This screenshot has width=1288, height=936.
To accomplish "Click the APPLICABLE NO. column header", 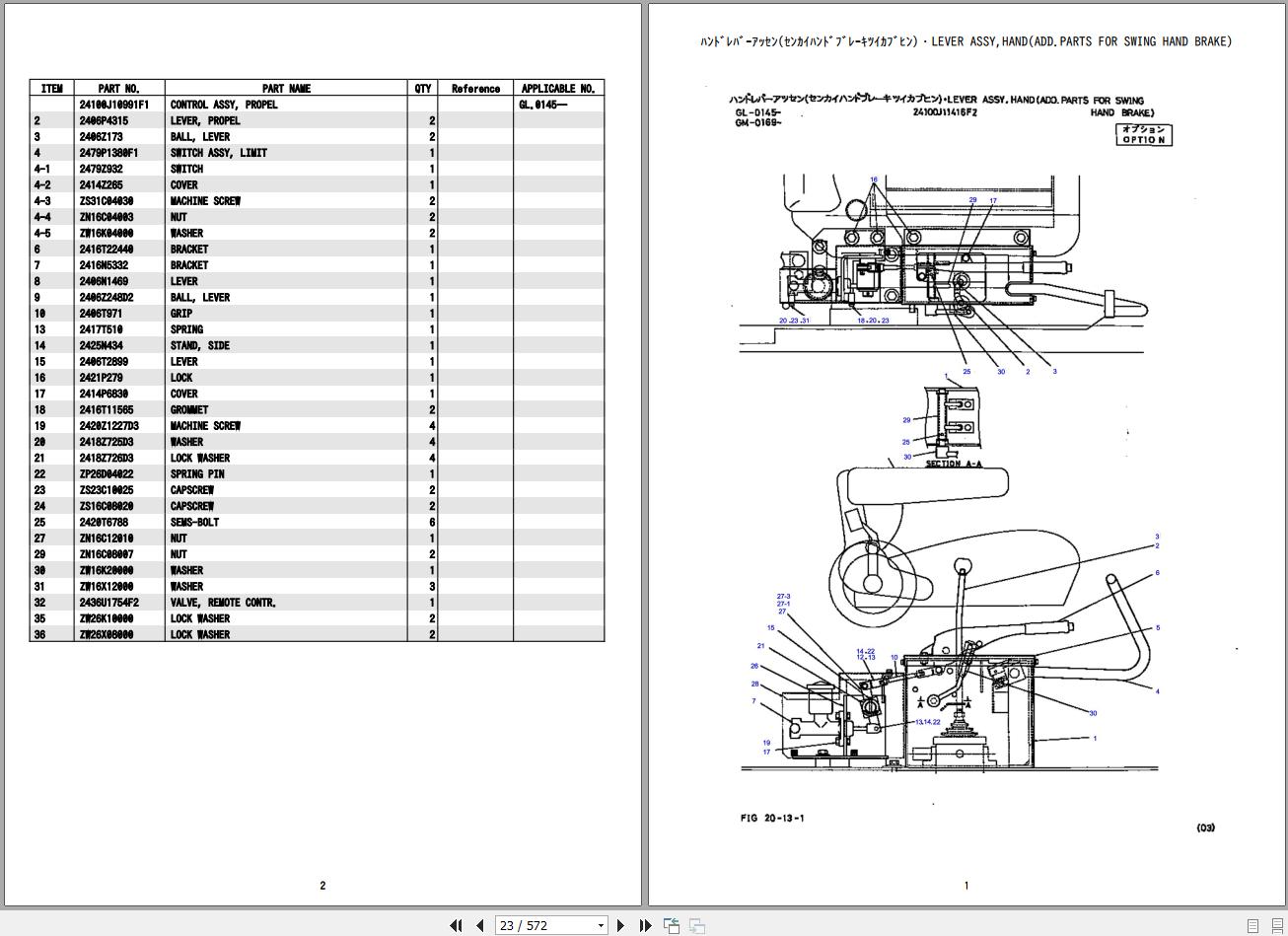I will [x=558, y=88].
